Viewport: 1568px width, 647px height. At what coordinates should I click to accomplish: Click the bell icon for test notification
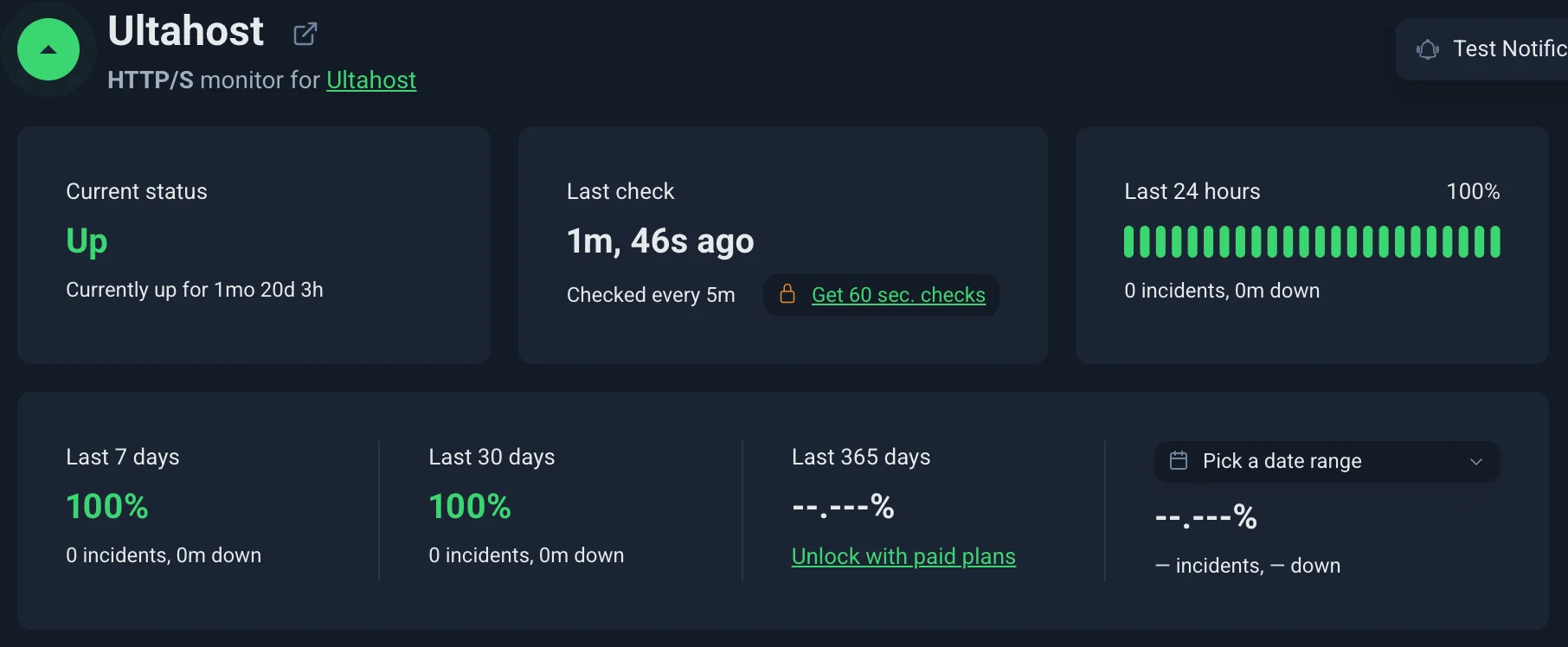(1428, 49)
